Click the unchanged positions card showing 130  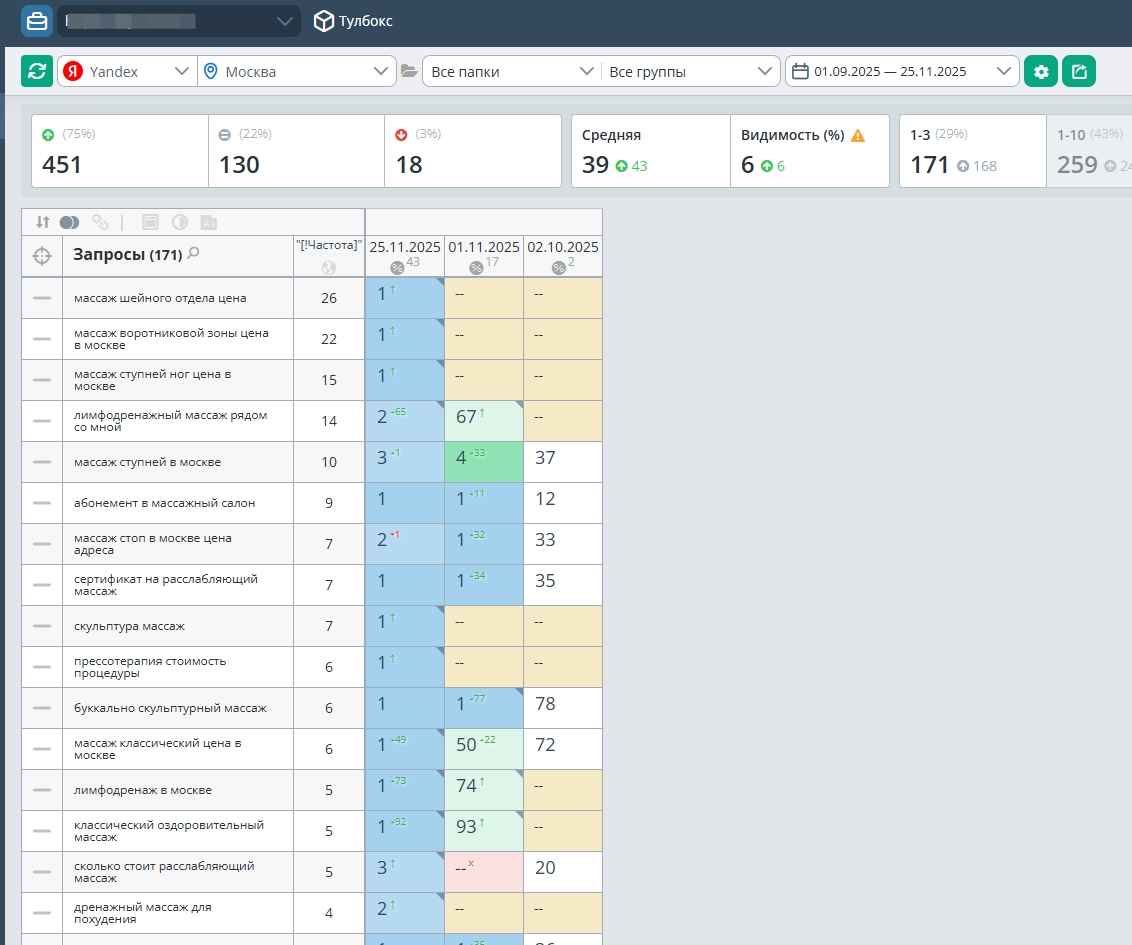[297, 151]
